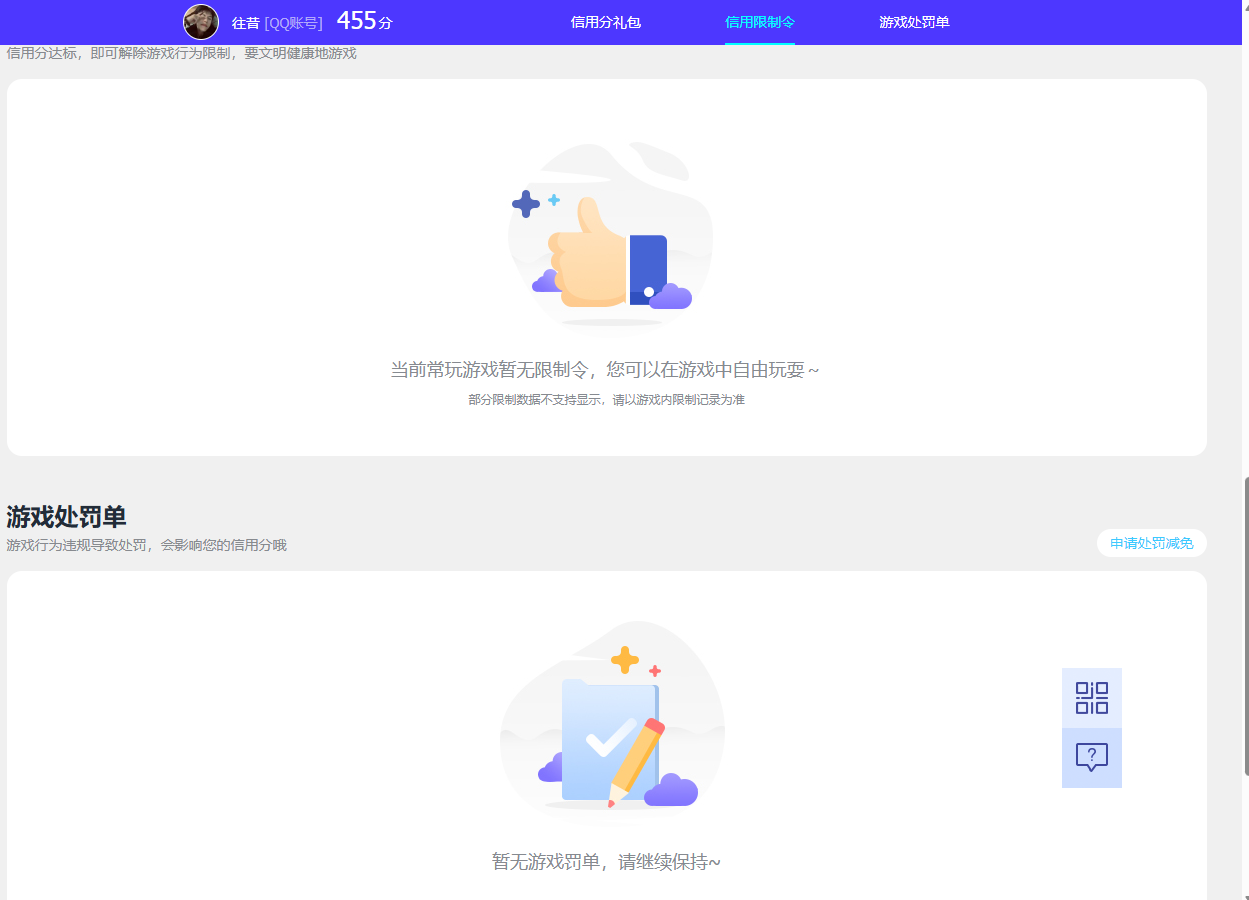Screen dimensions: 1249x900
Task: Click the [QQ账号] label
Action: pos(294,23)
